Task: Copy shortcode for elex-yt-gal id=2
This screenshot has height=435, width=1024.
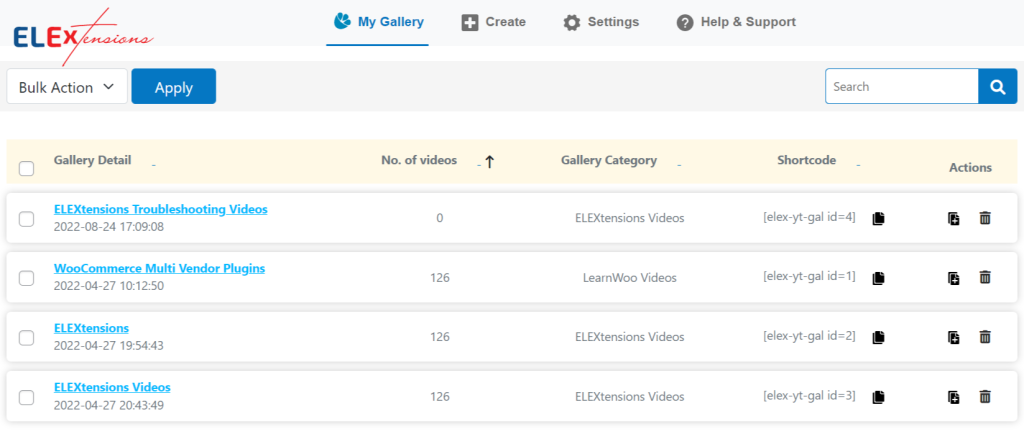Action: point(878,338)
